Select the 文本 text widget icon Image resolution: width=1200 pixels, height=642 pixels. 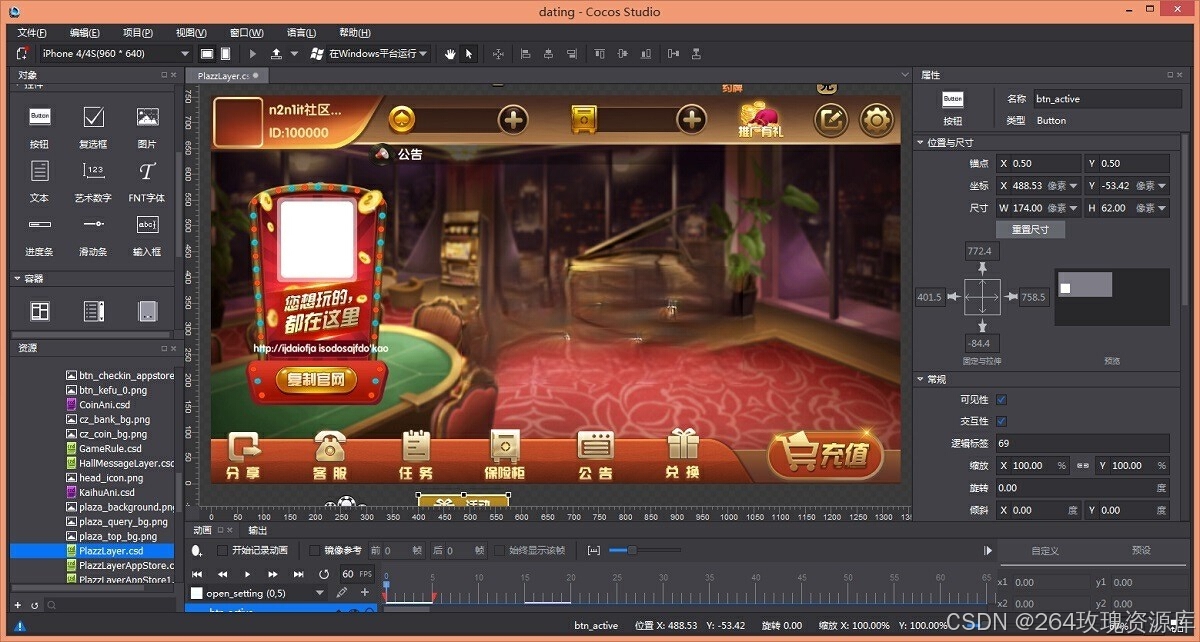coord(39,171)
